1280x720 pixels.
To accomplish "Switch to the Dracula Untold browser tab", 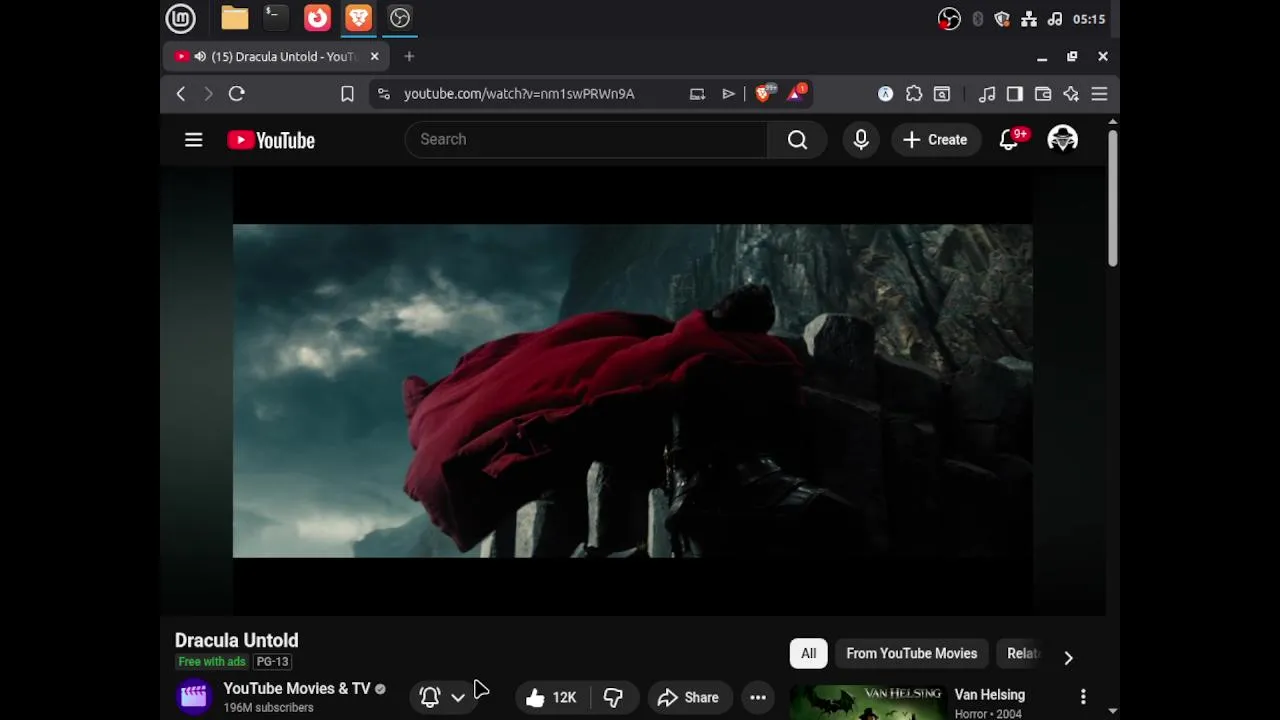I will pyautogui.click(x=276, y=57).
